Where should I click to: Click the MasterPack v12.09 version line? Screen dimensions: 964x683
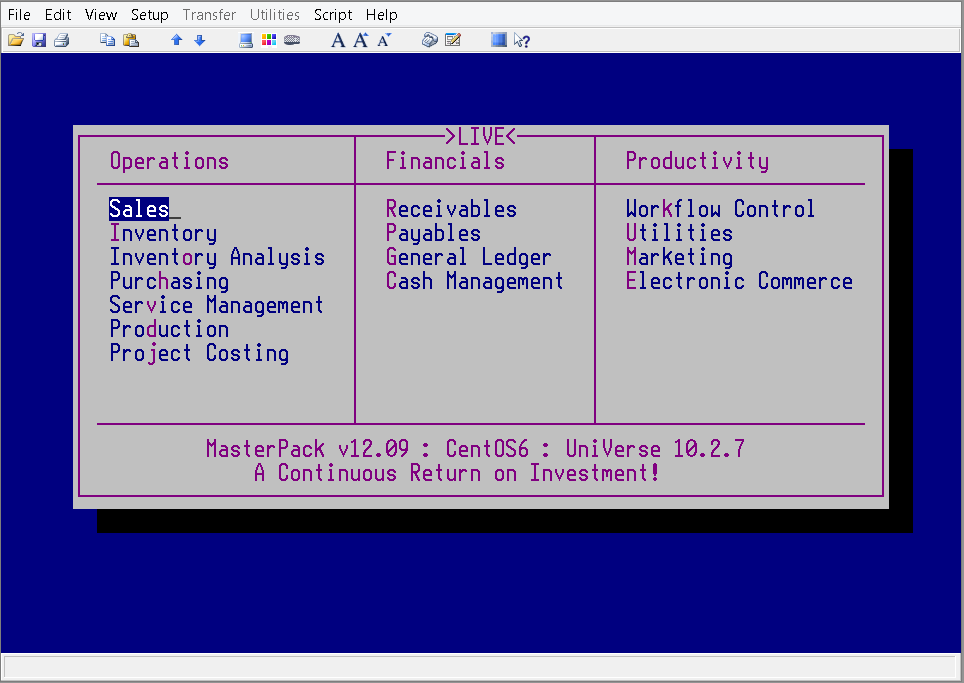pos(475,449)
